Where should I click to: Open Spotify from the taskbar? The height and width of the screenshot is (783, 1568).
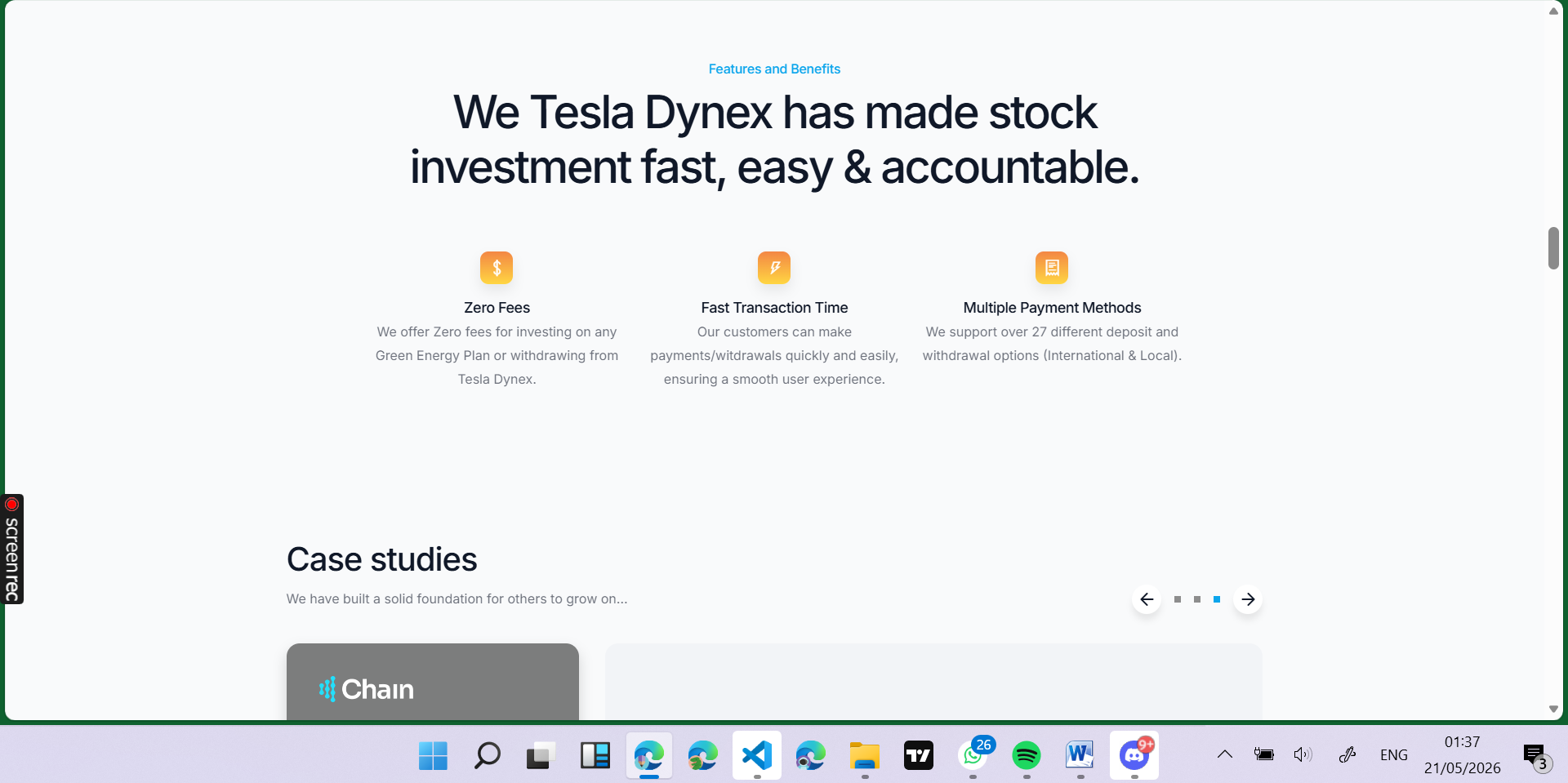click(x=1026, y=756)
